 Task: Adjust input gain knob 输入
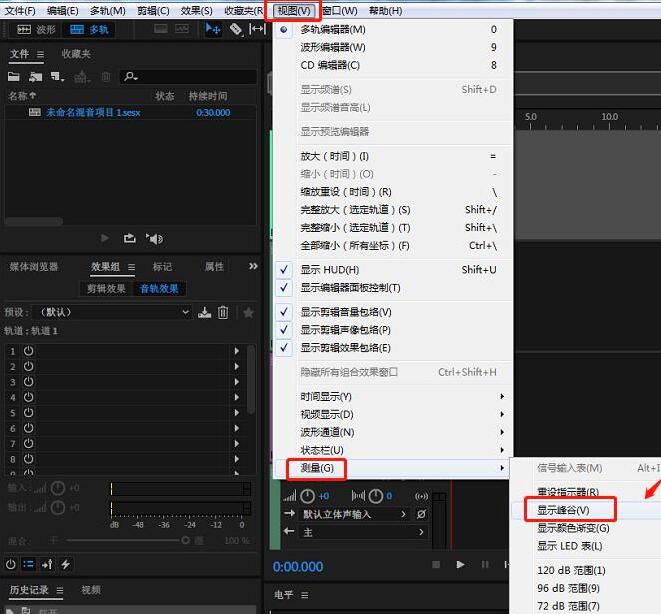(58, 488)
